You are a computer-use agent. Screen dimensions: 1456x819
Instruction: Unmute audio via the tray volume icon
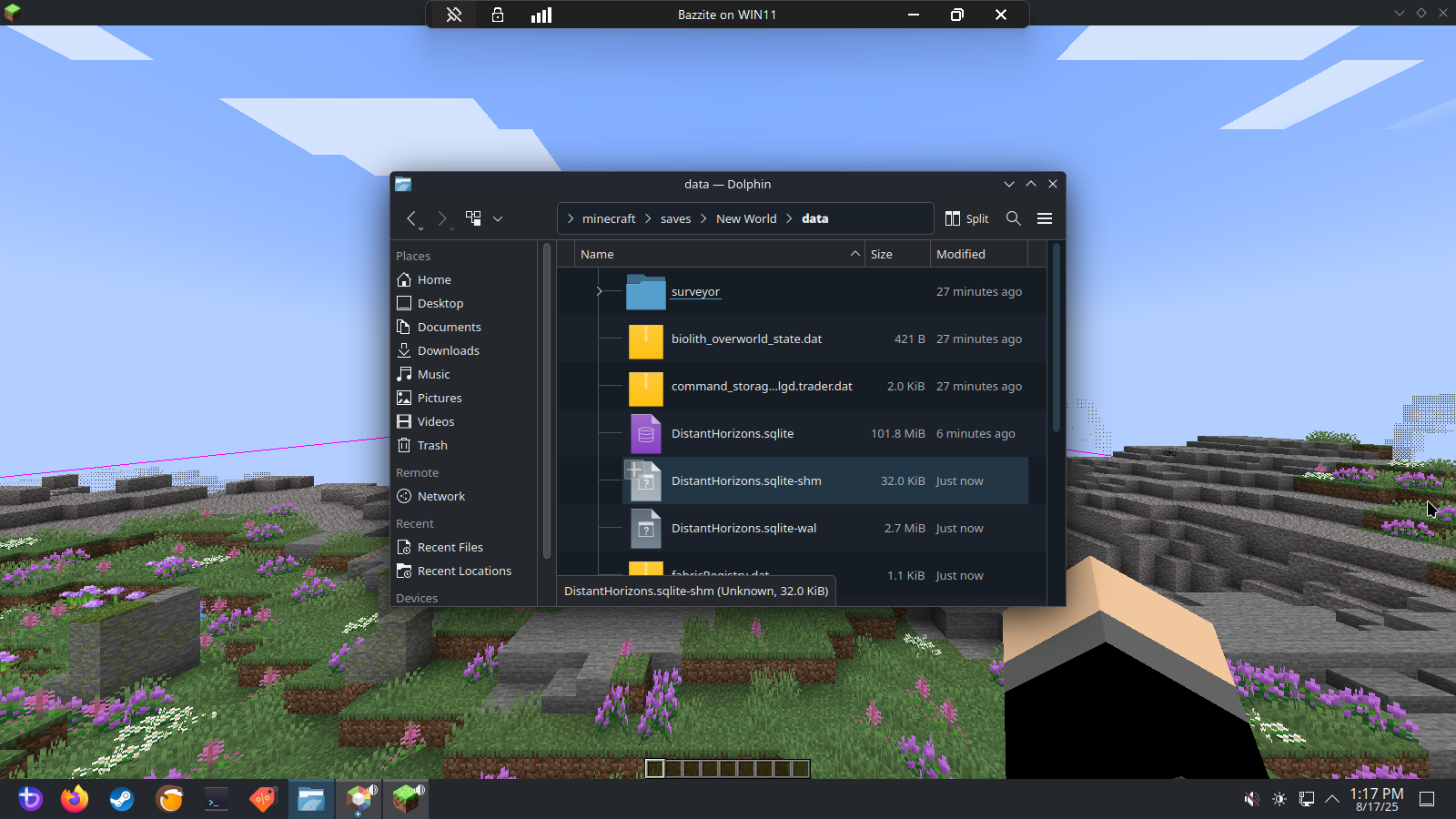pyautogui.click(x=1252, y=799)
